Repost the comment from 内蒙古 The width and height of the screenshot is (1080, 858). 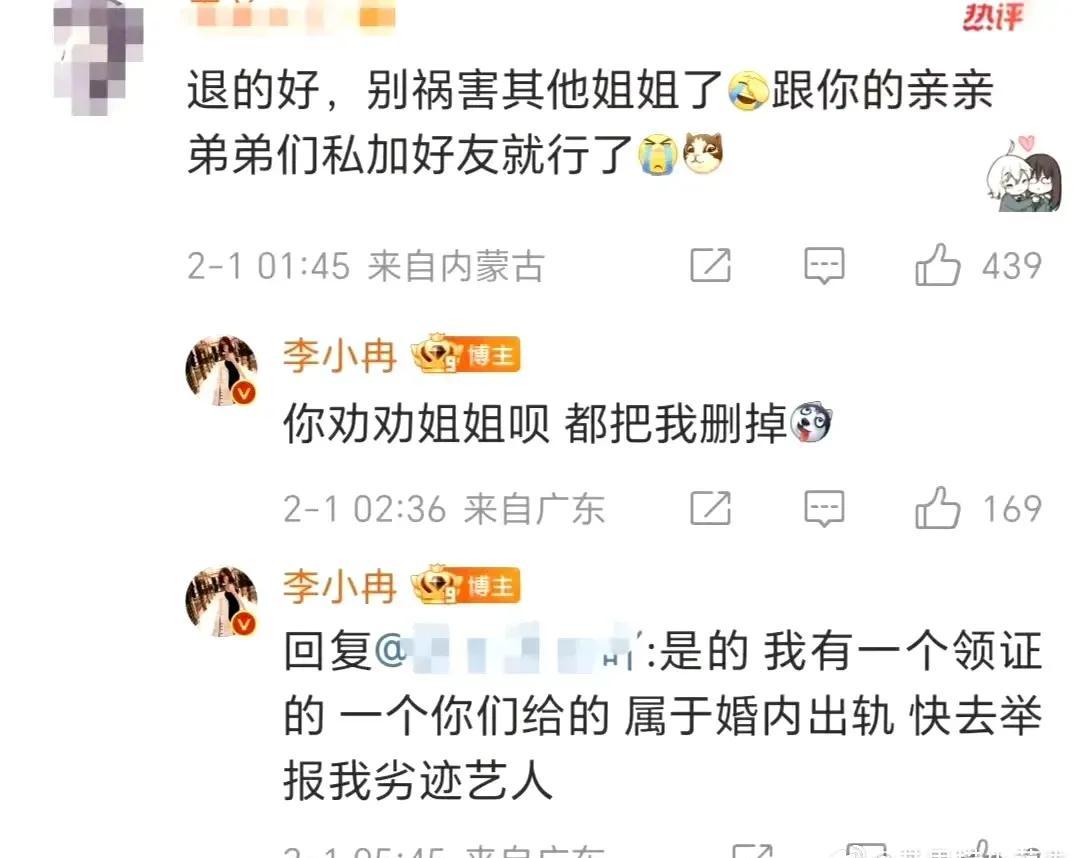pos(710,265)
